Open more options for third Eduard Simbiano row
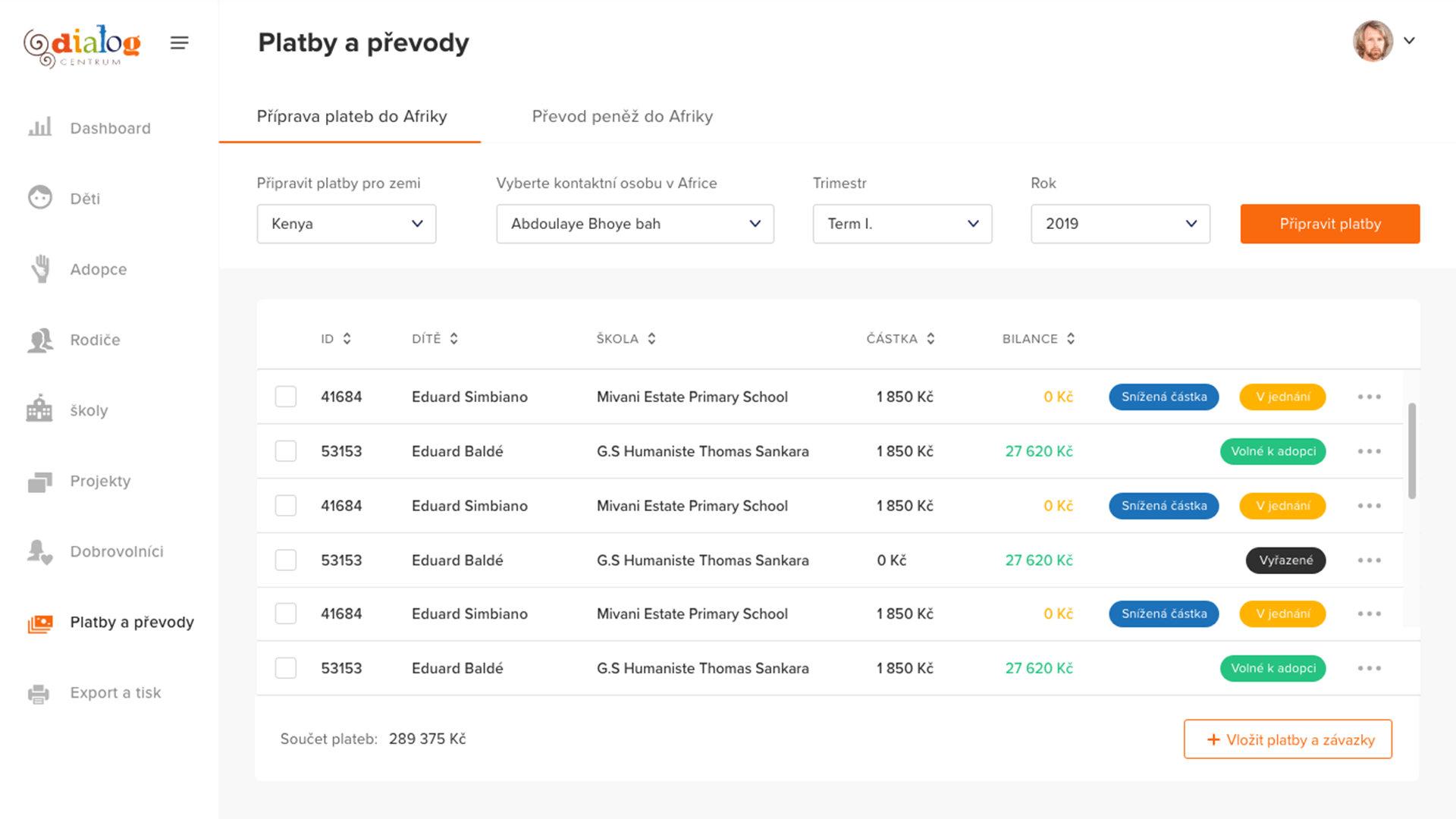1456x819 pixels. pos(1370,613)
